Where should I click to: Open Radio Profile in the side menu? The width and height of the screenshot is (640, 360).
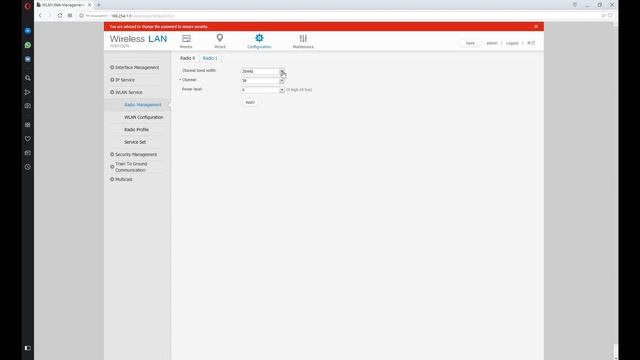pyautogui.click(x=136, y=130)
